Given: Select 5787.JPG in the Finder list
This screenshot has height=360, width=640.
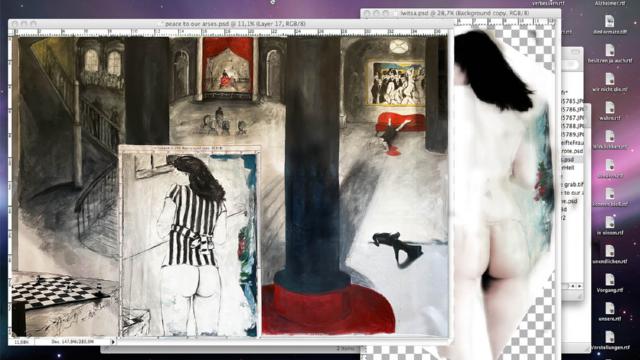Looking at the screenshot, I should tap(573, 118).
